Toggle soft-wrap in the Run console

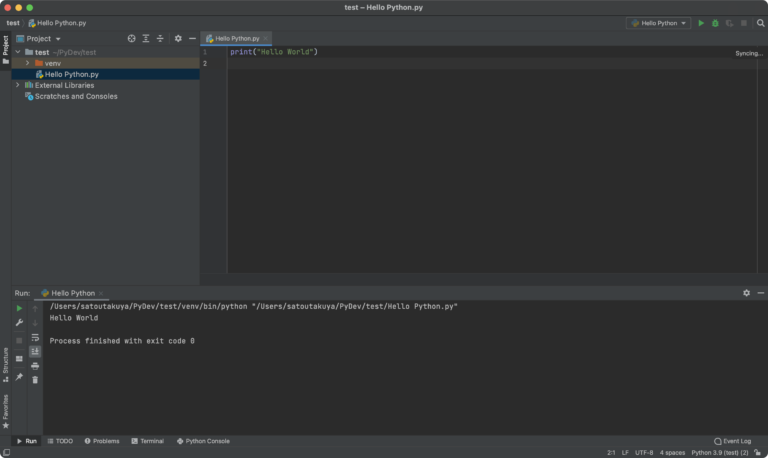35,338
